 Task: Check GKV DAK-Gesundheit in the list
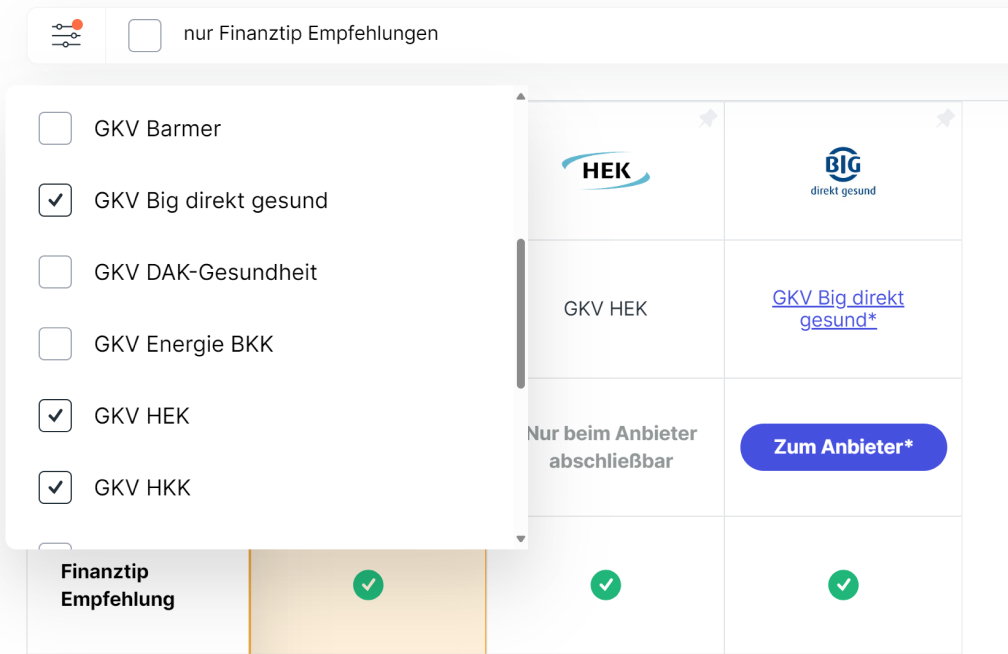tap(55, 272)
